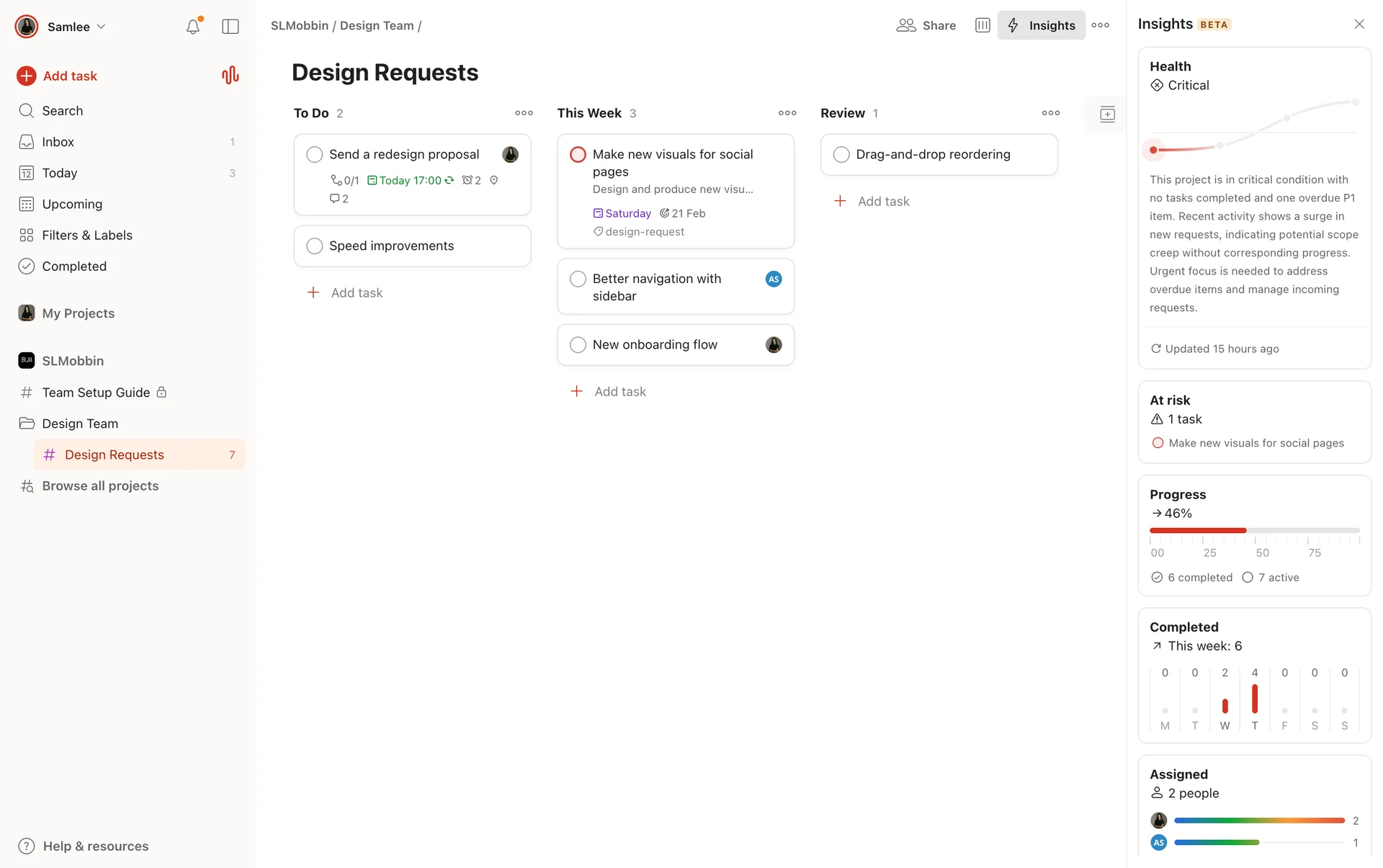Check off Drag-and-drop reordering task
Viewport: 1383px width, 868px height.
tap(841, 155)
